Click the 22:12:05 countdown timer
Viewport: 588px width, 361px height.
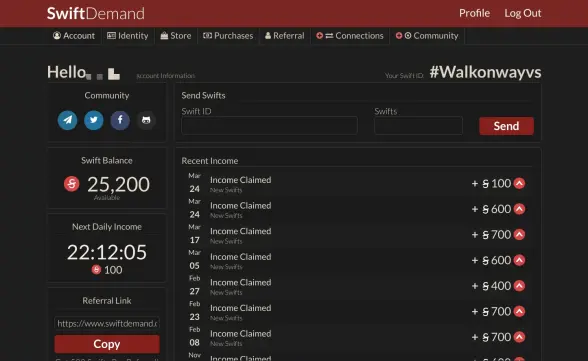(x=107, y=252)
